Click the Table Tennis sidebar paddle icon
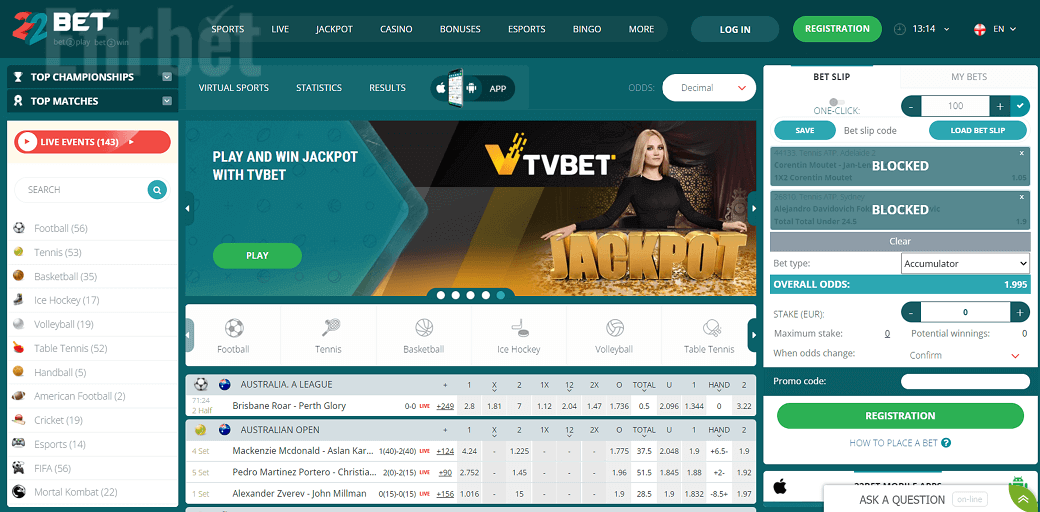The width and height of the screenshot is (1040, 512). pos(19,348)
